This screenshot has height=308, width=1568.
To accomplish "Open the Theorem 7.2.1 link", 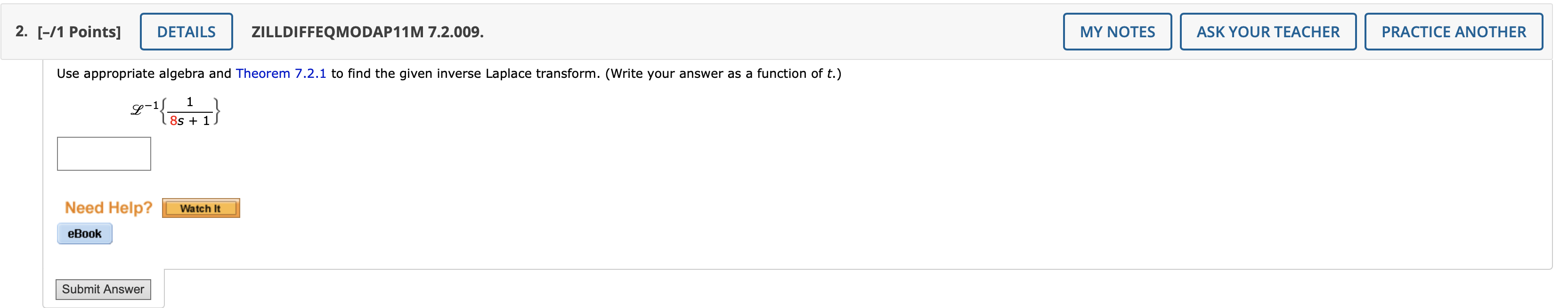I will click(283, 74).
